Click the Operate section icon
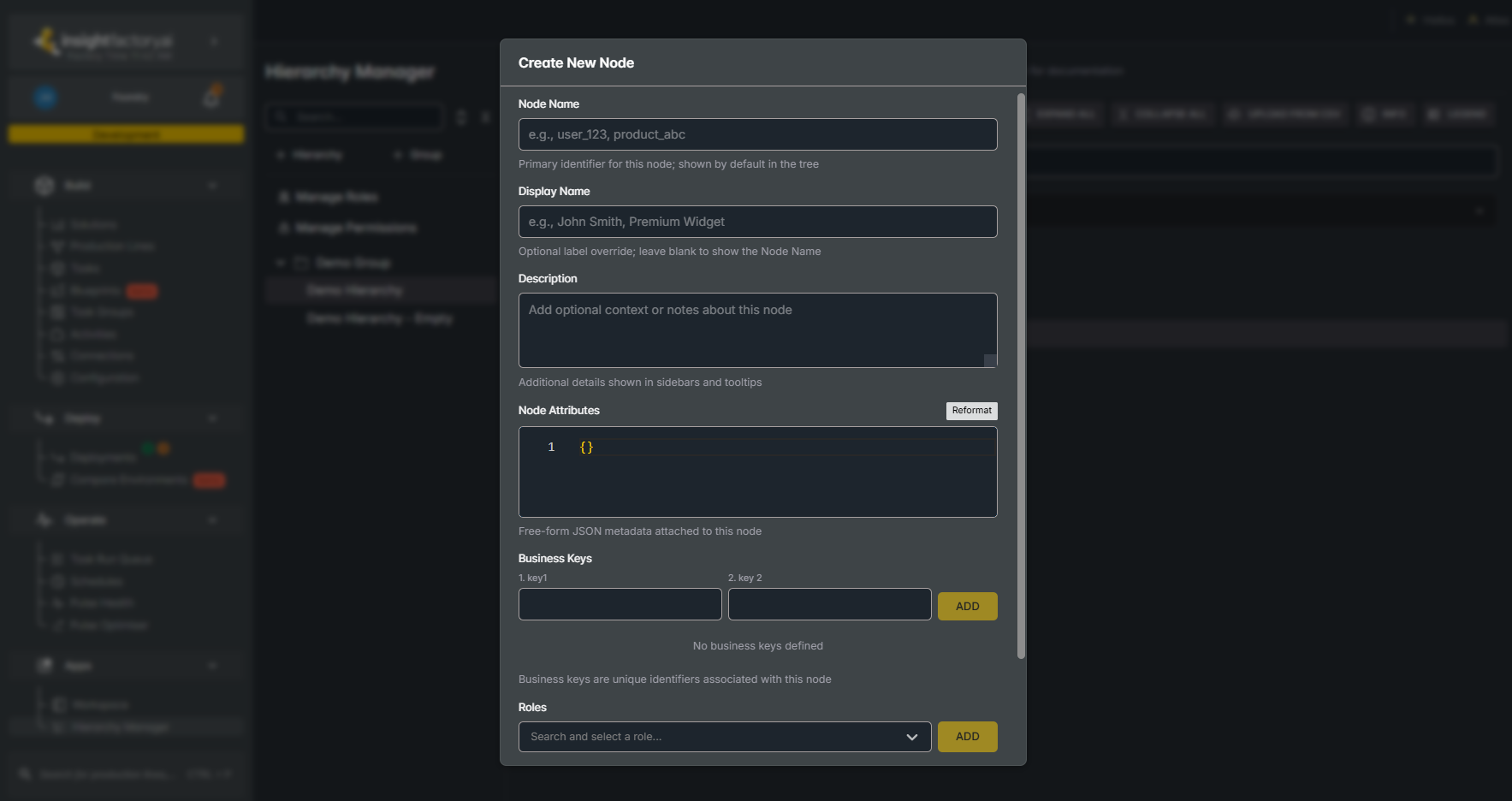This screenshot has height=801, width=1512. tap(44, 520)
